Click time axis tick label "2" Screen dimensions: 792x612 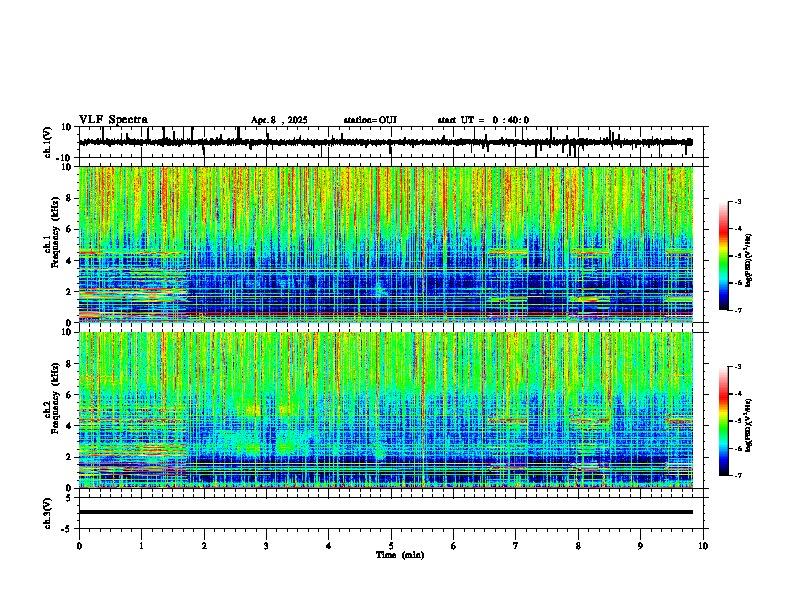pos(204,546)
